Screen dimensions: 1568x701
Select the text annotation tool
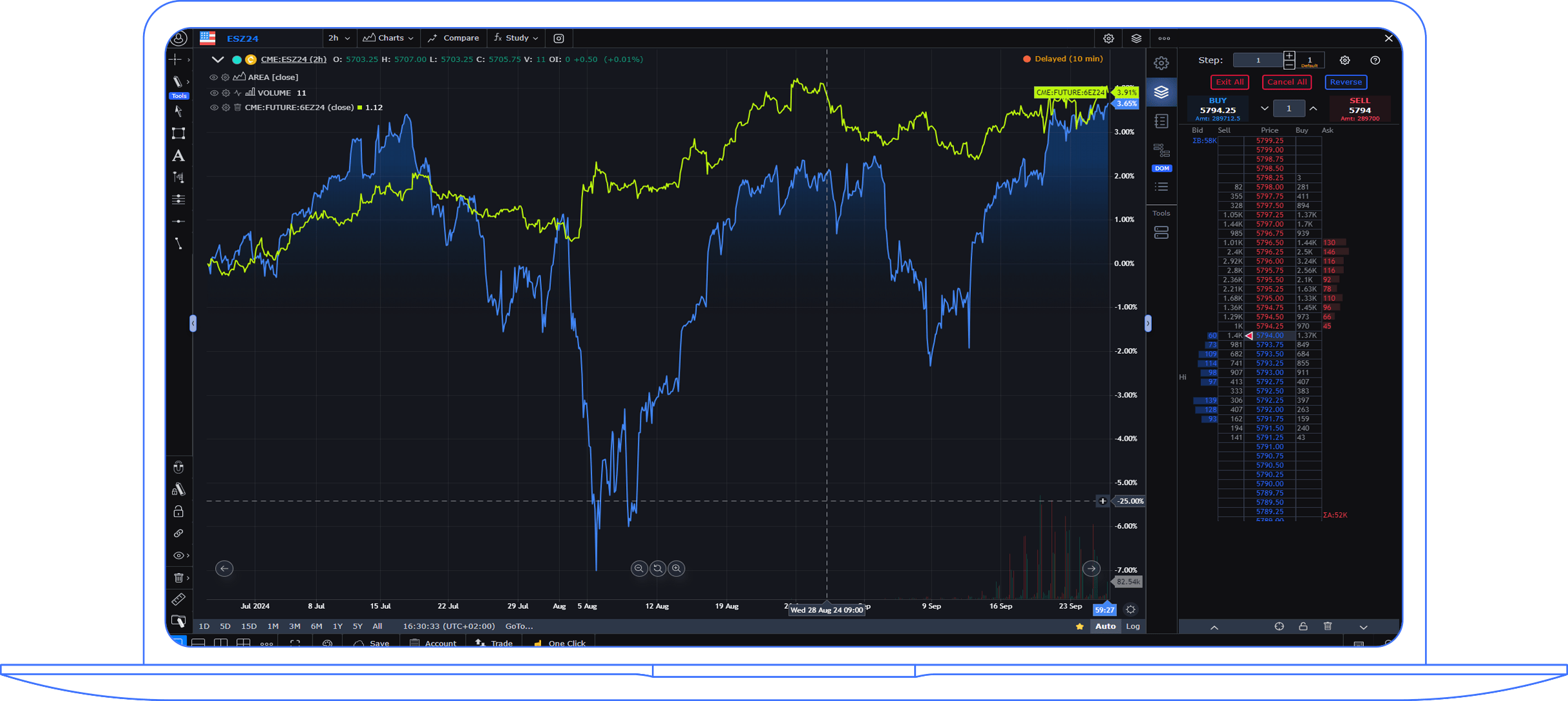pos(178,156)
